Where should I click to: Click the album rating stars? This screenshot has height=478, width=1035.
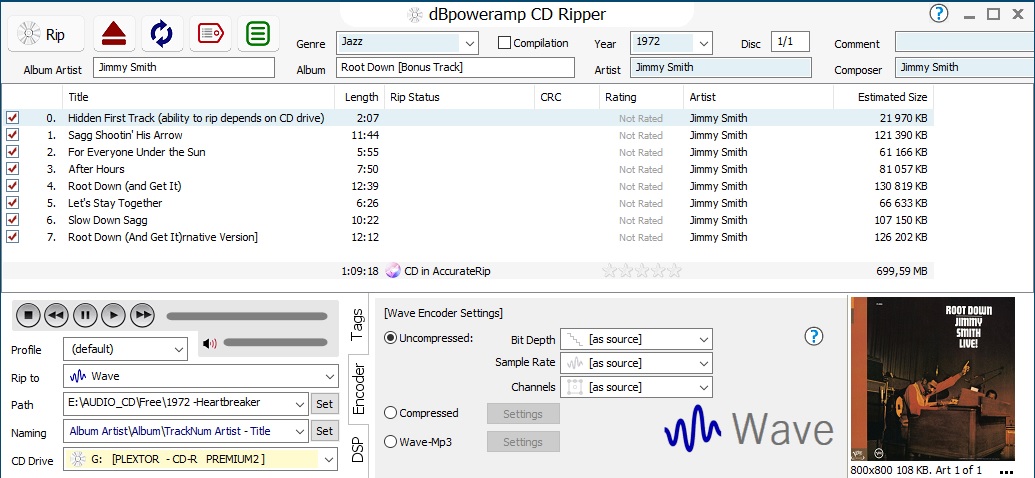coord(641,271)
